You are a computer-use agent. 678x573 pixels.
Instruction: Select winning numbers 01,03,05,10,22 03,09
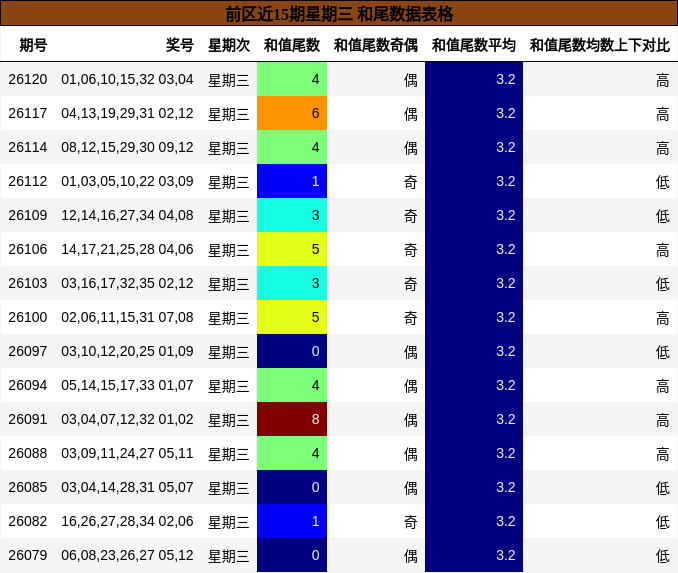pos(127,181)
